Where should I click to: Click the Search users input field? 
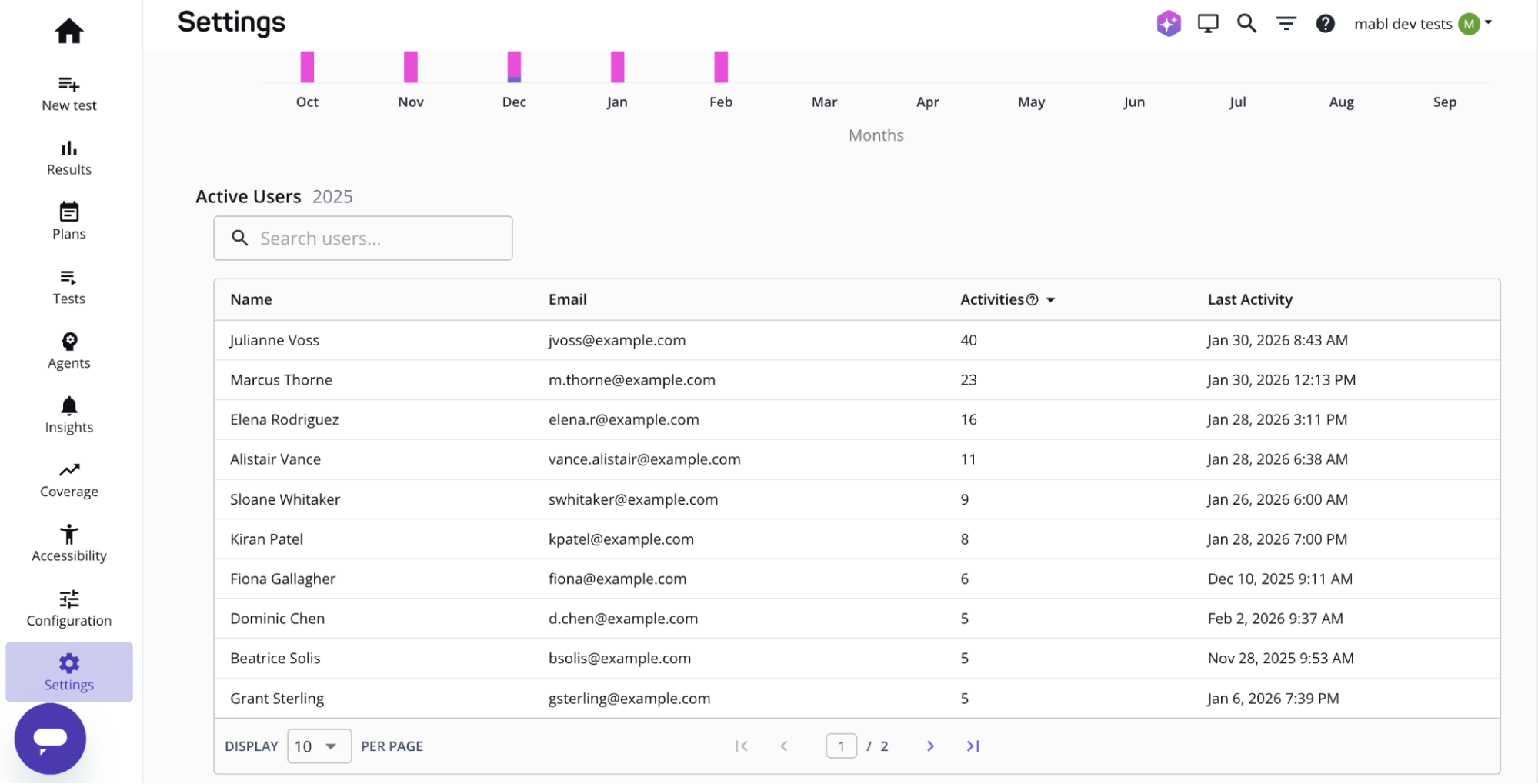[x=362, y=238]
